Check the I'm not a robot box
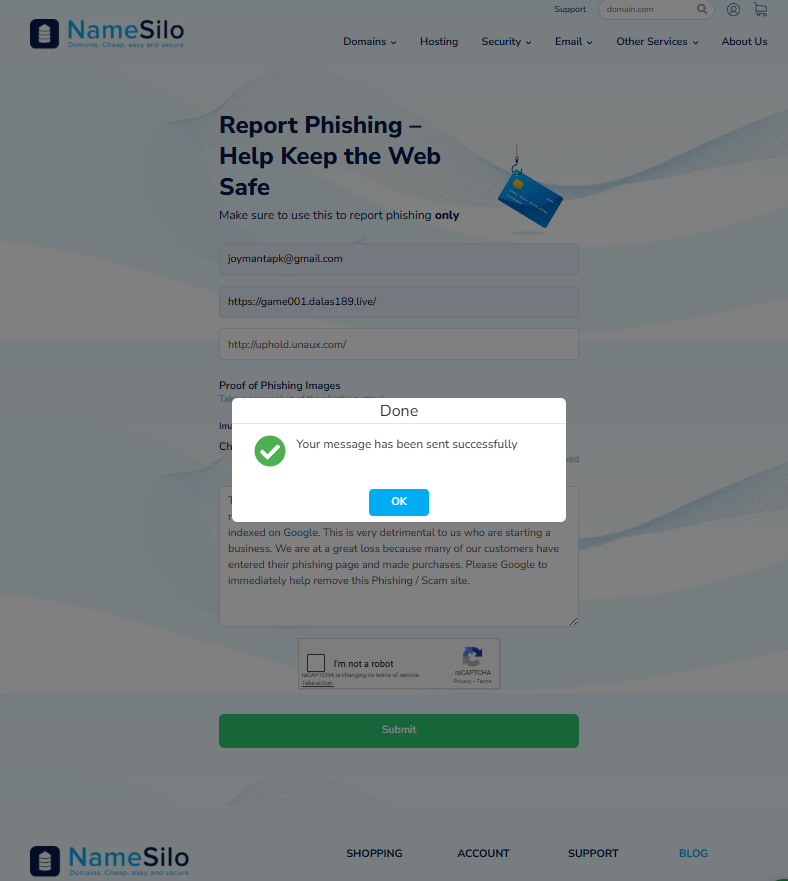This screenshot has height=881, width=788. pyautogui.click(x=316, y=663)
